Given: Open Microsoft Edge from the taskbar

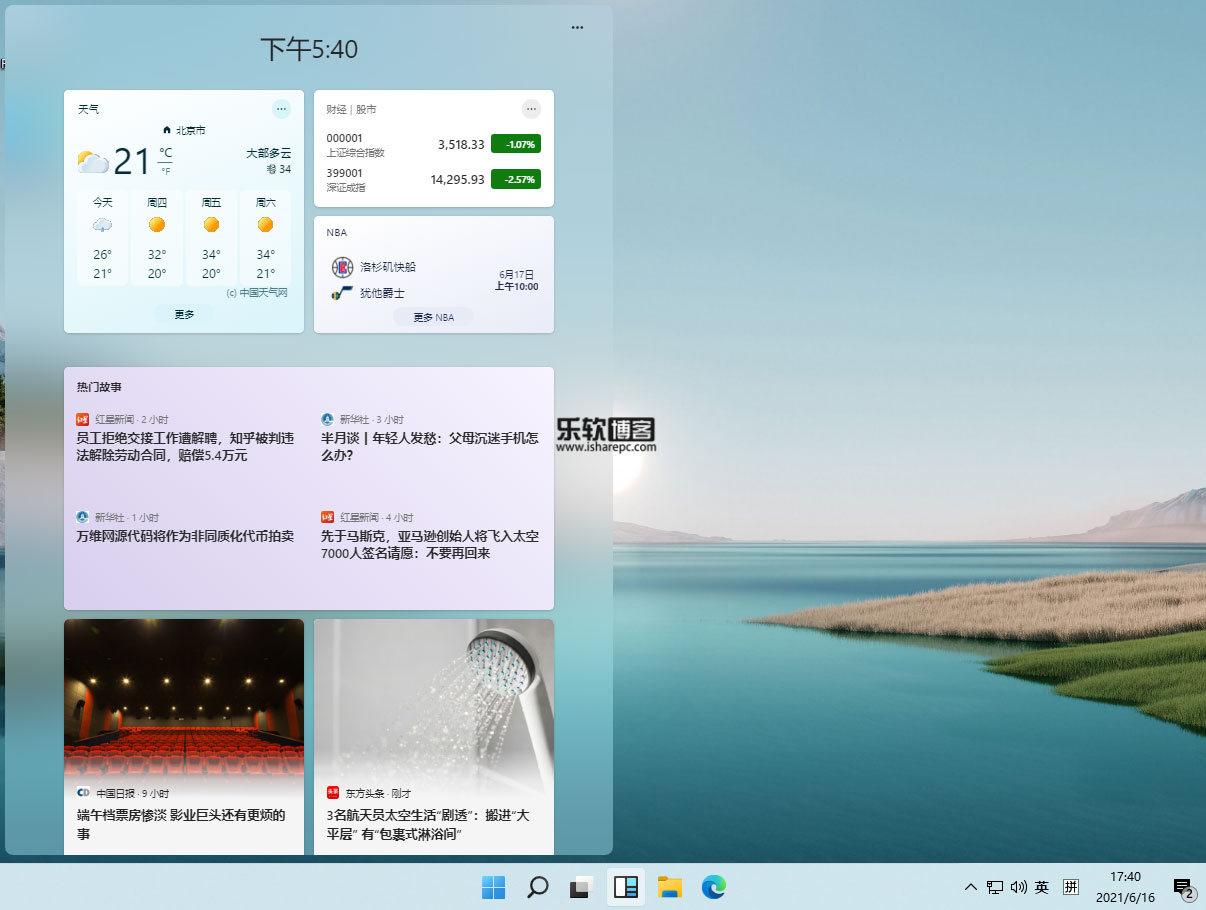Looking at the screenshot, I should point(713,886).
